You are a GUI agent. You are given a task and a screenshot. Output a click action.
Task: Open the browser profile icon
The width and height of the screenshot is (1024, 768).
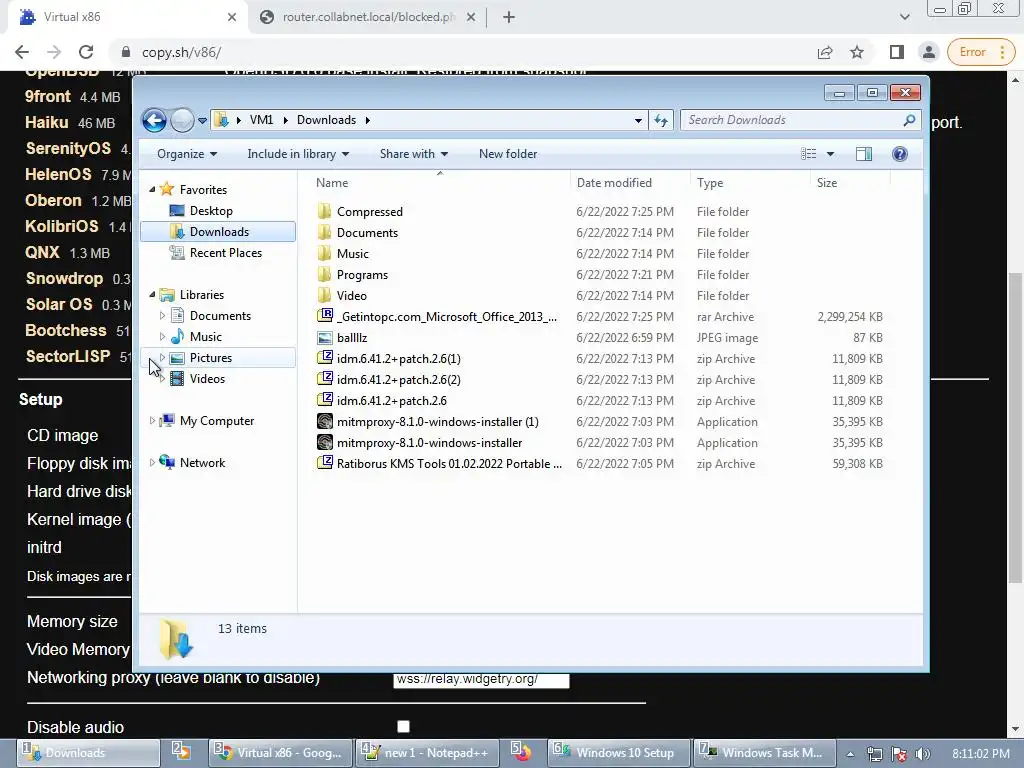(x=929, y=52)
